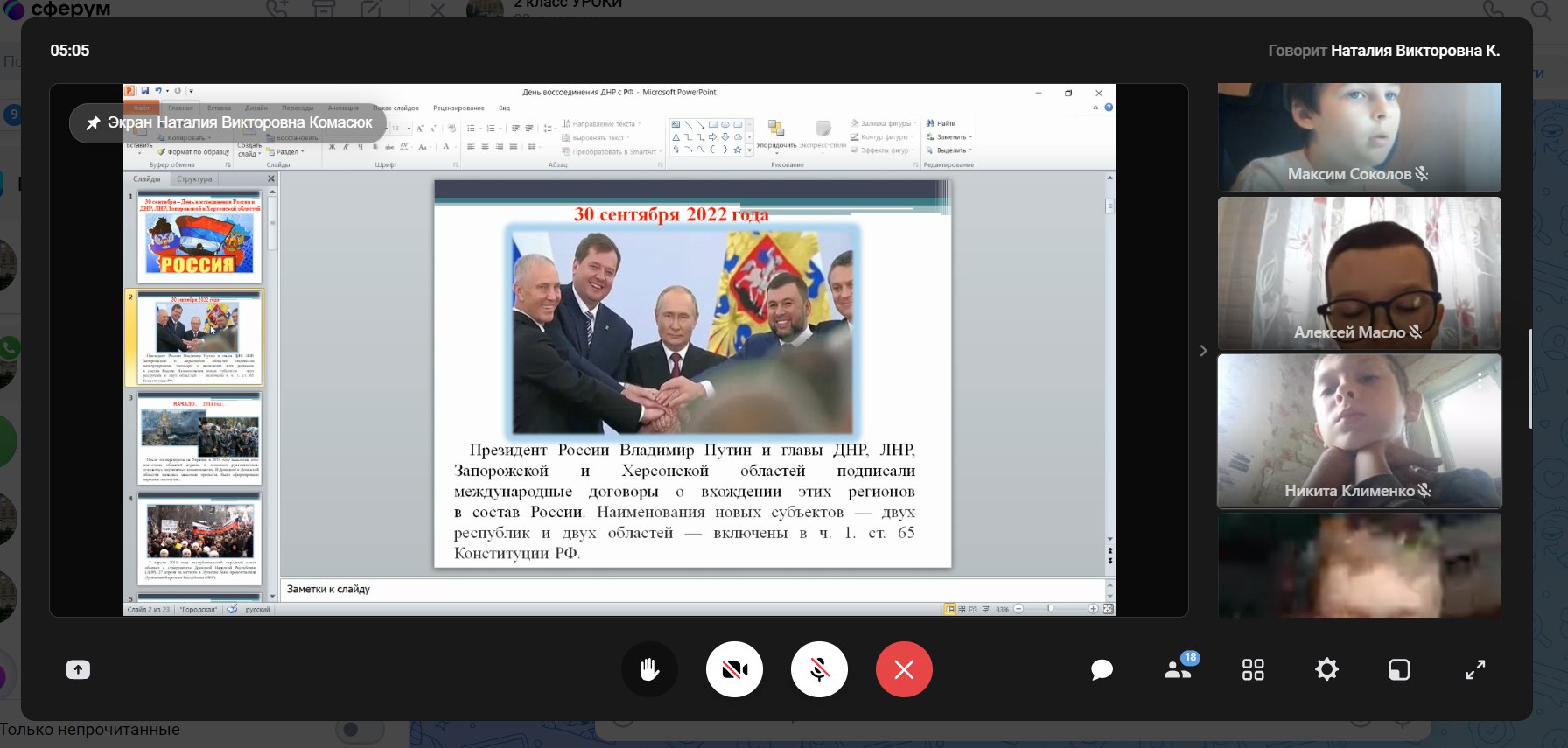Open the Вид ribbon tab
The height and width of the screenshot is (748, 1568).
pos(505,108)
